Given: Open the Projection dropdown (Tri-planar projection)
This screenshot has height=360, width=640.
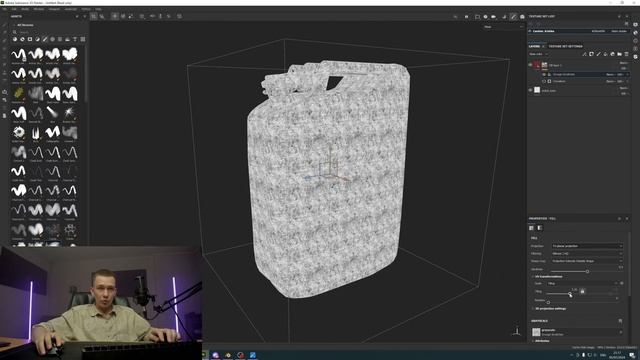Looking at the screenshot, I should click(587, 246).
